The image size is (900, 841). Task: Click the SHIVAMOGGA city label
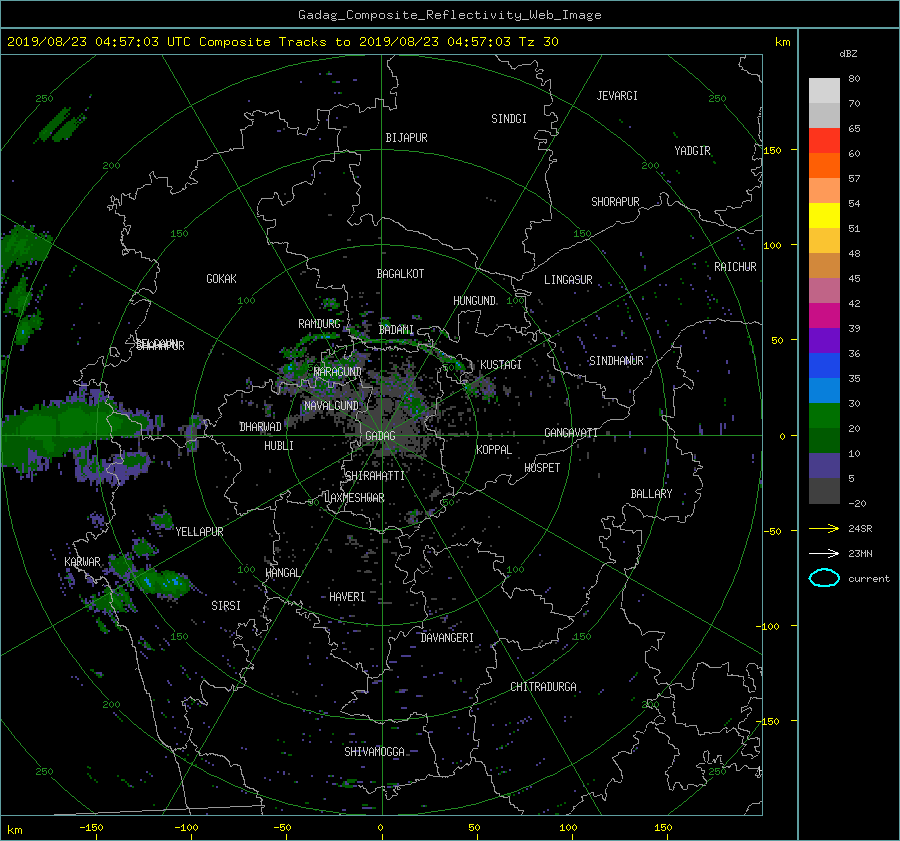tap(374, 752)
